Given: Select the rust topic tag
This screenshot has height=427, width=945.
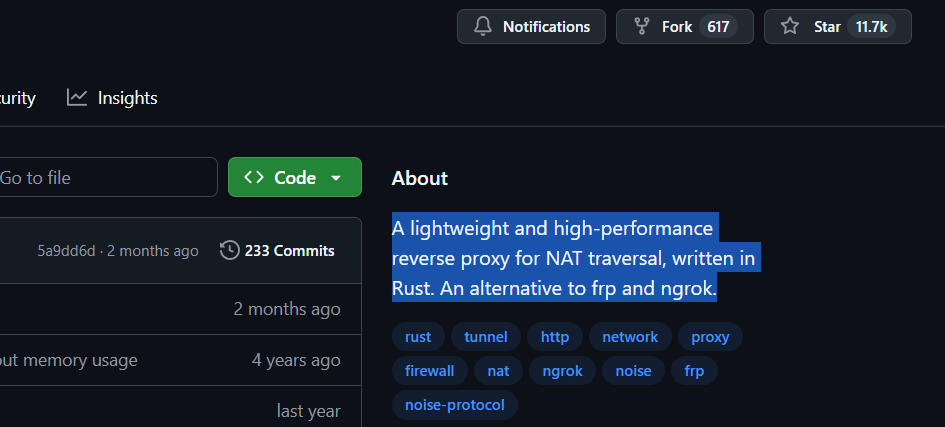Looking at the screenshot, I should [418, 337].
